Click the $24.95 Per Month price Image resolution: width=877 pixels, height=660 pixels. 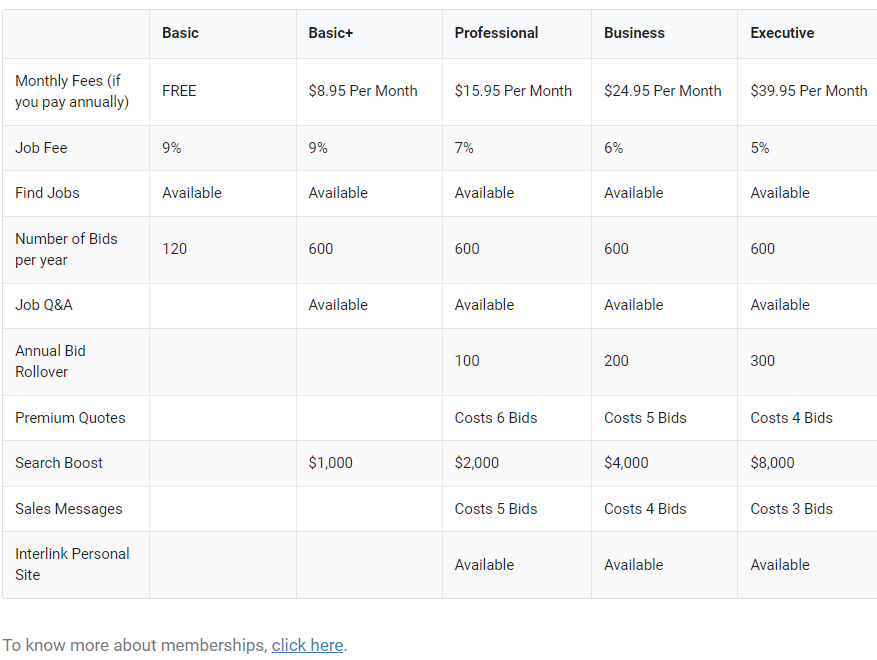[x=662, y=91]
